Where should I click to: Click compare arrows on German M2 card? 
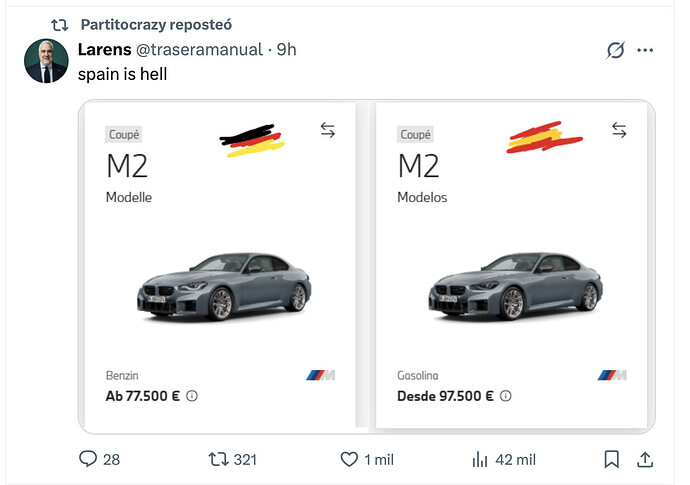coord(328,130)
